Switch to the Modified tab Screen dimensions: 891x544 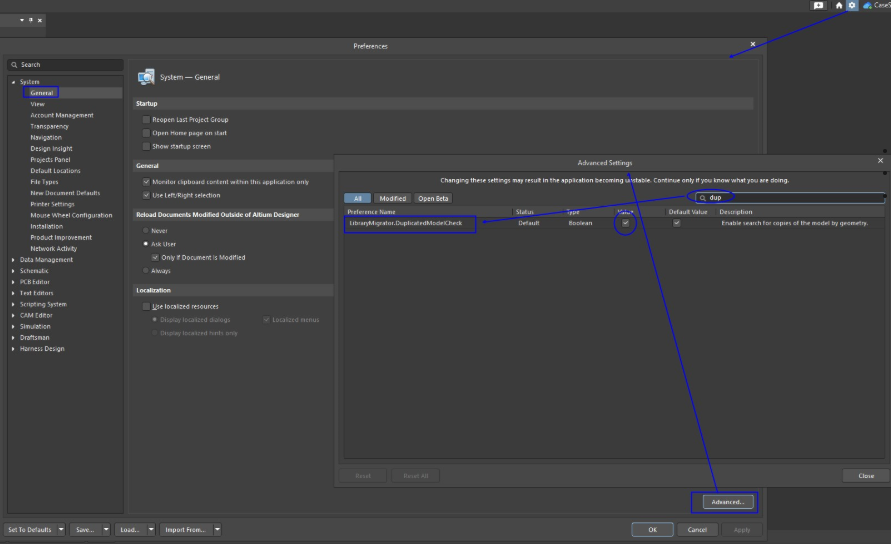(x=392, y=198)
